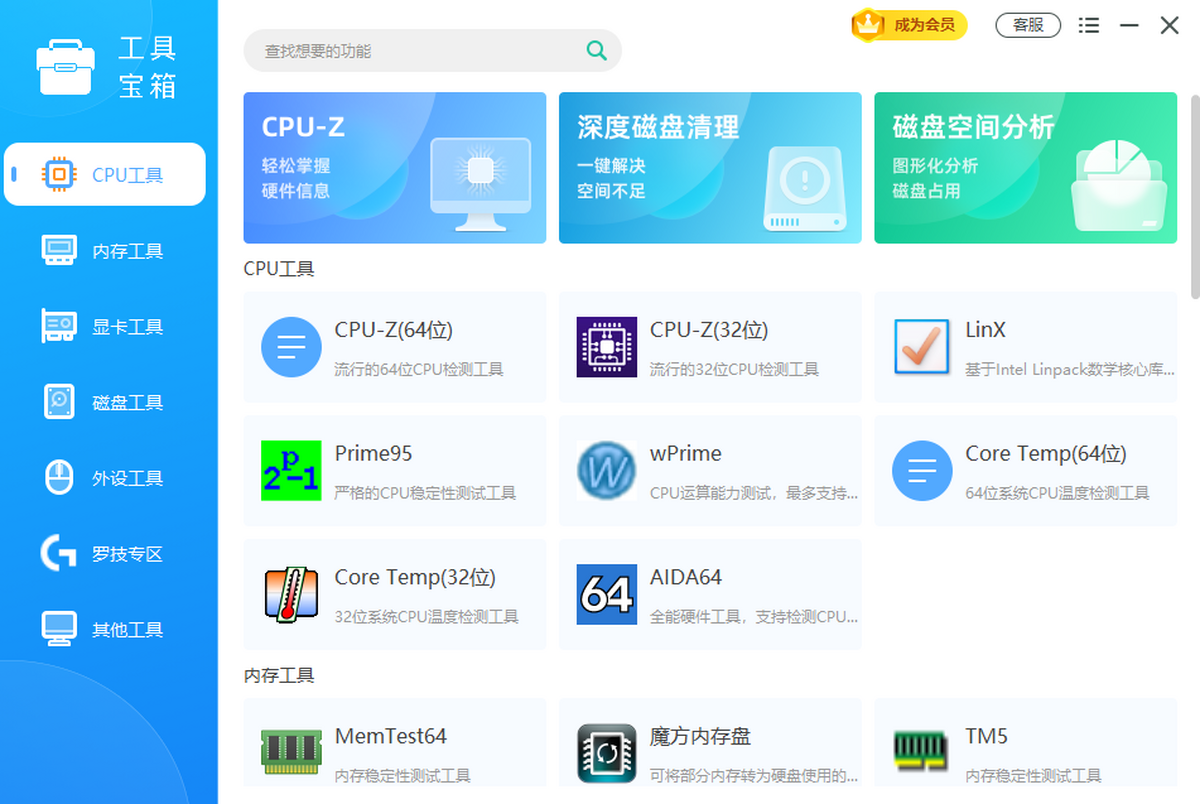The image size is (1200, 804).
Task: Click the 魔方内存盘 title text
Action: click(x=700, y=736)
